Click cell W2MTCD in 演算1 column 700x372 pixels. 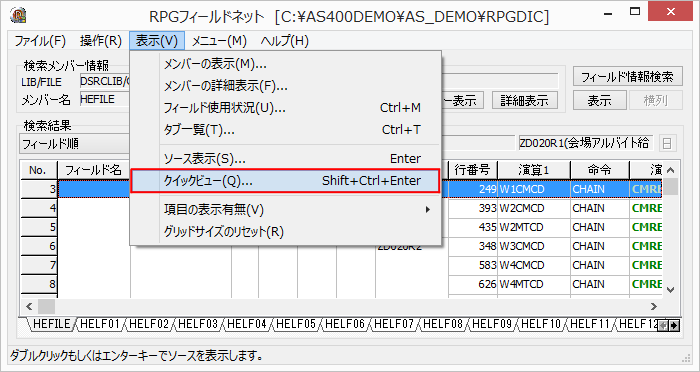click(534, 227)
